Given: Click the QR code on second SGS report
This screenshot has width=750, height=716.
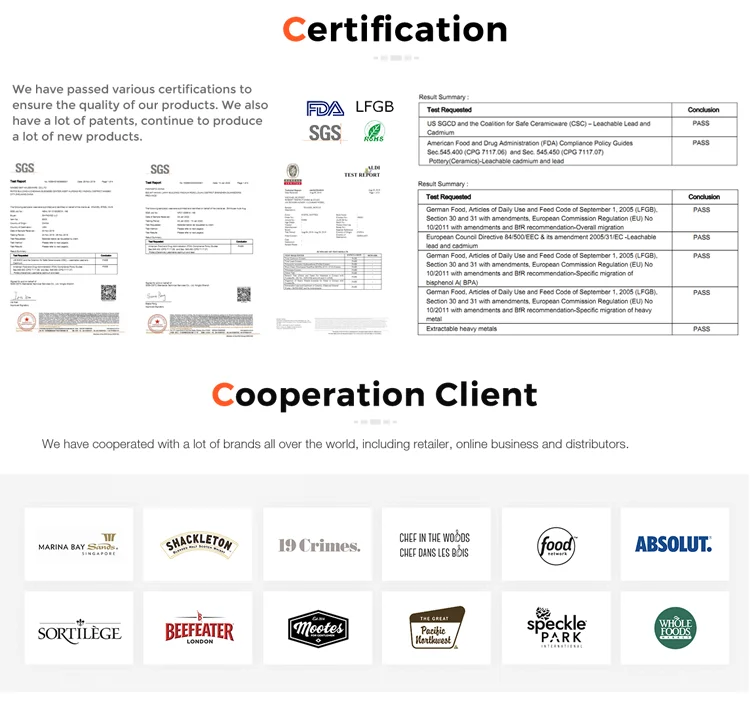Looking at the screenshot, I should tap(244, 294).
